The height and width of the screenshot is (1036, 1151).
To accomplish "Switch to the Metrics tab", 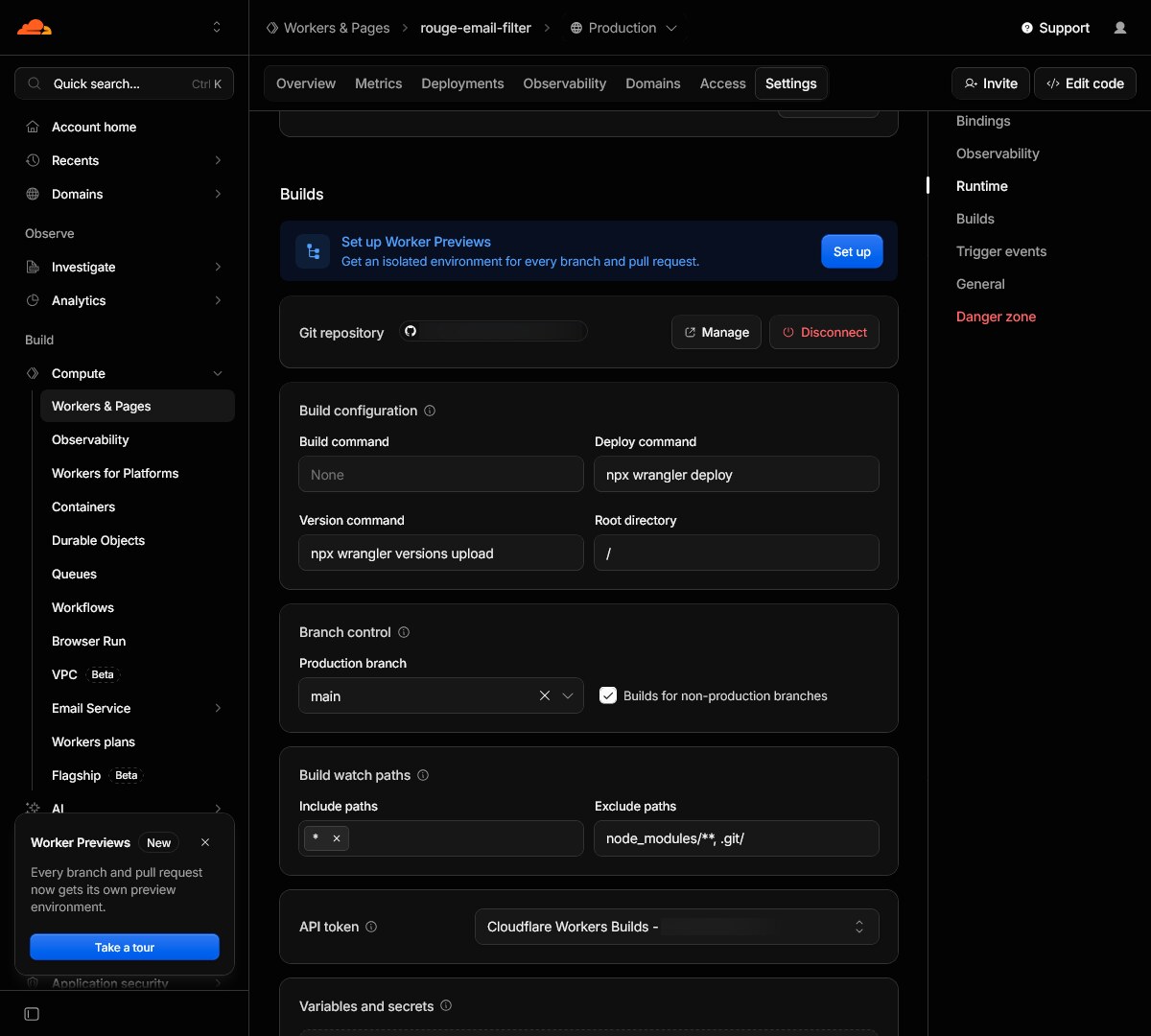I will (x=379, y=83).
